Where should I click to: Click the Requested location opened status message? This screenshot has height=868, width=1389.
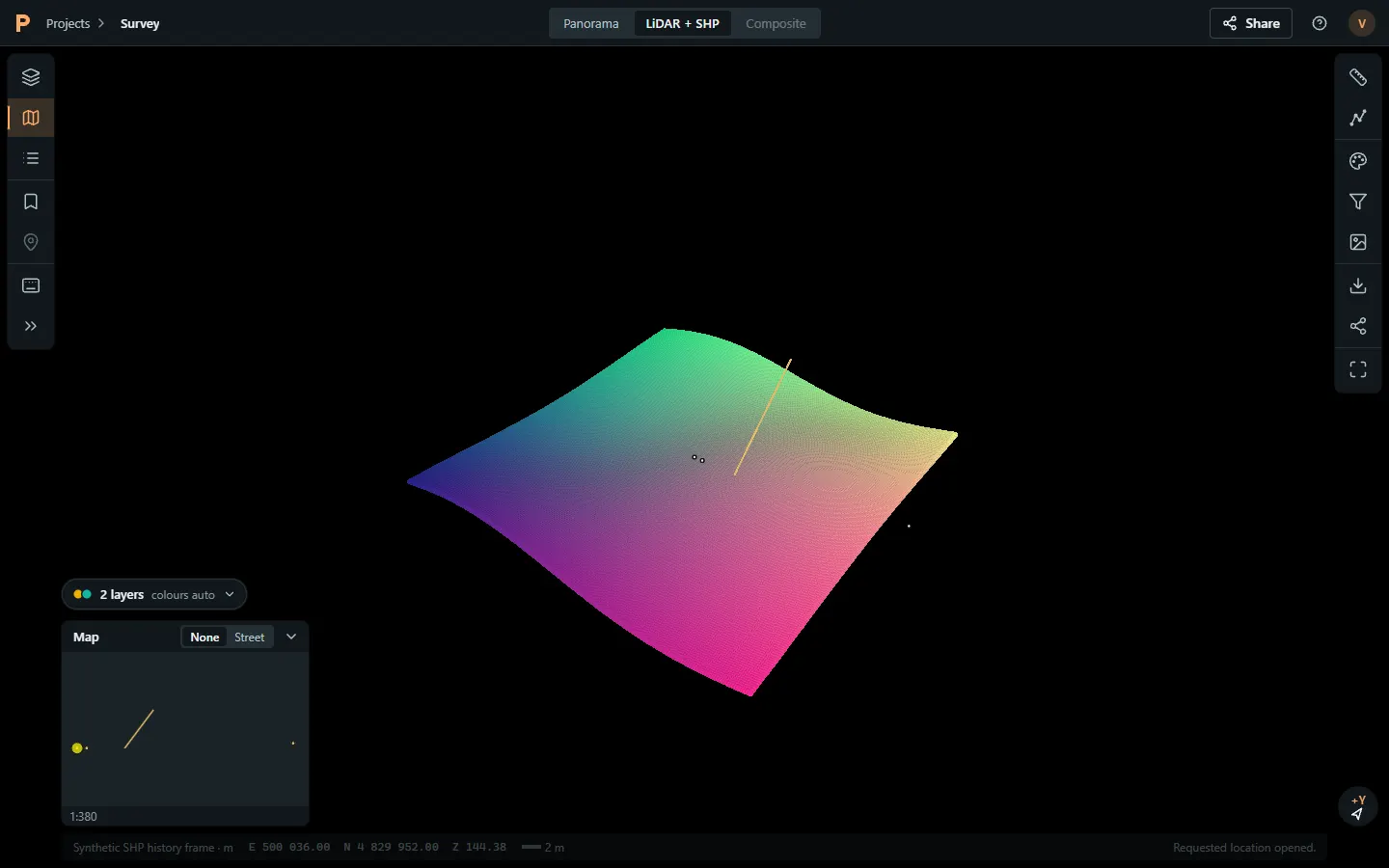(1244, 848)
